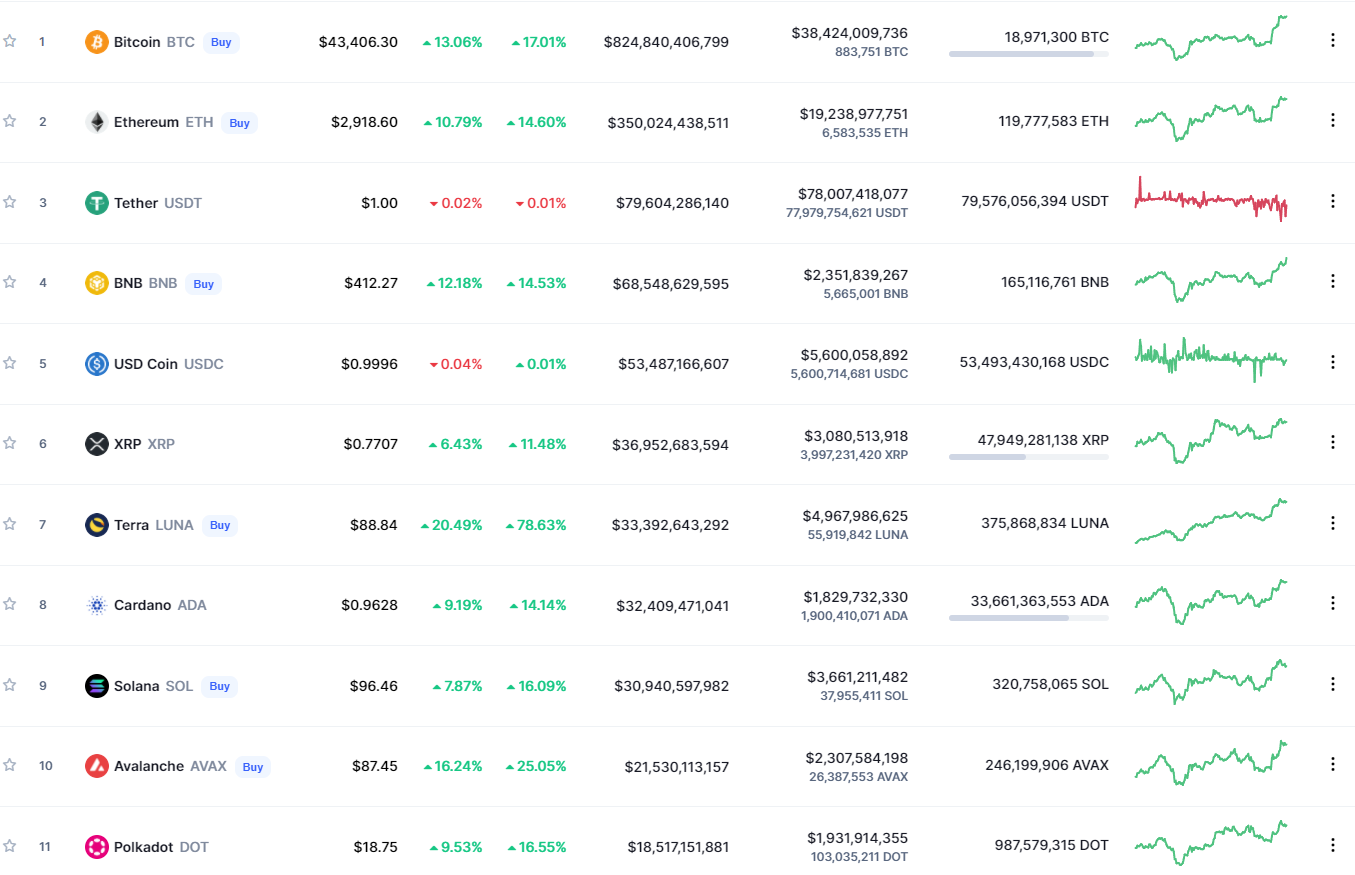This screenshot has width=1355, height=875.
Task: Show more options for USD Coin
Action: click(1332, 362)
